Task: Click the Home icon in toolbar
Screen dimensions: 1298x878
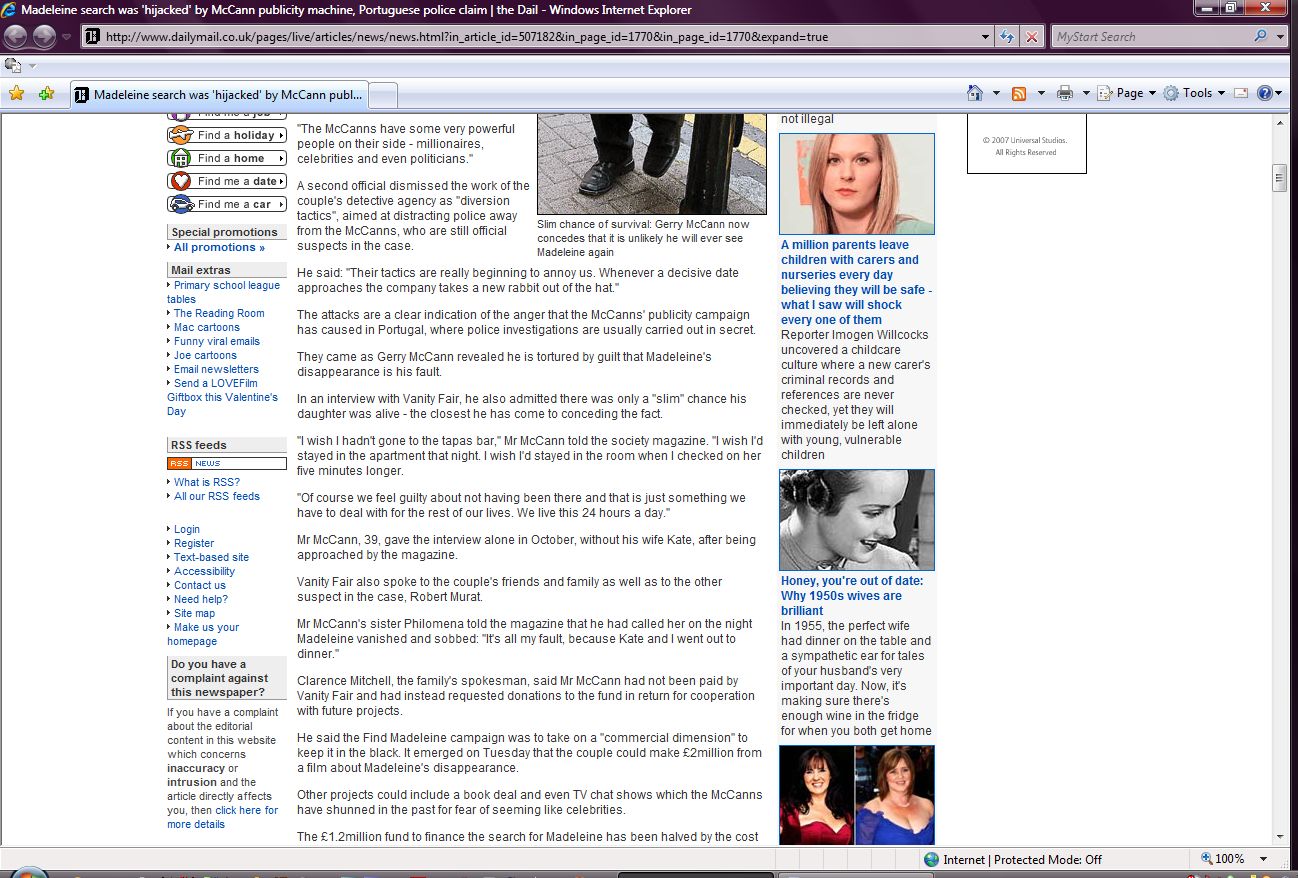Action: point(975,93)
